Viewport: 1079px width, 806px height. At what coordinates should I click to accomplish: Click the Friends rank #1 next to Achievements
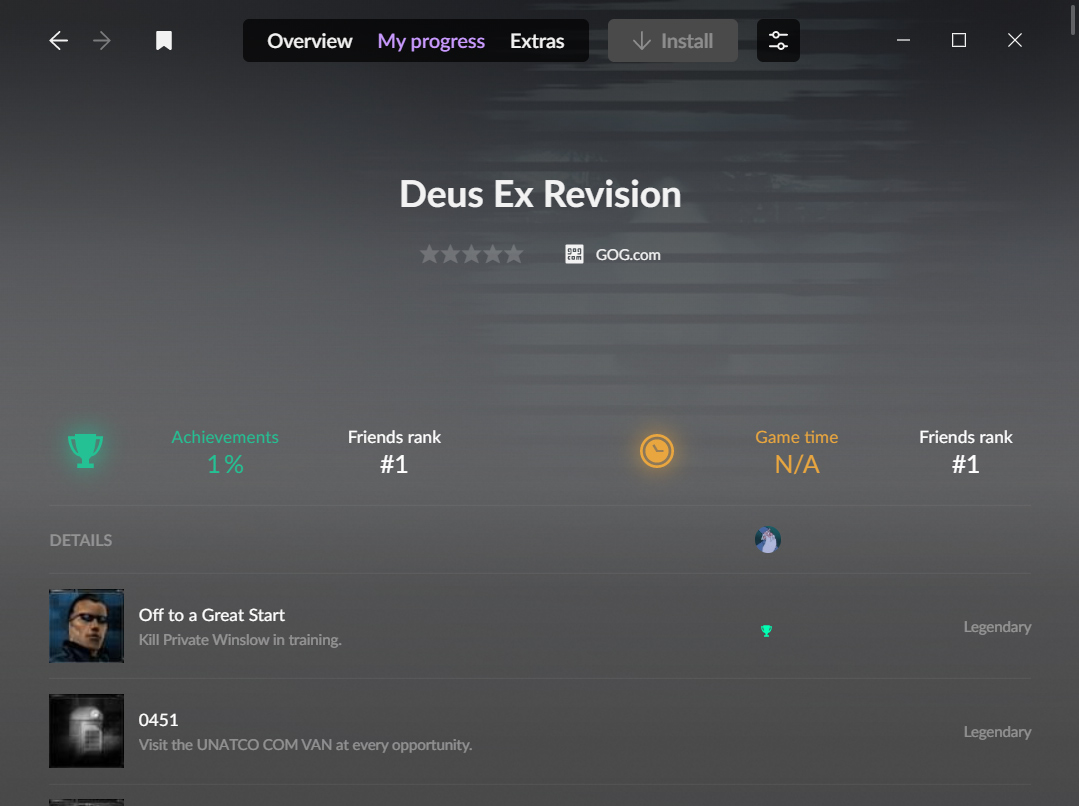[394, 452]
